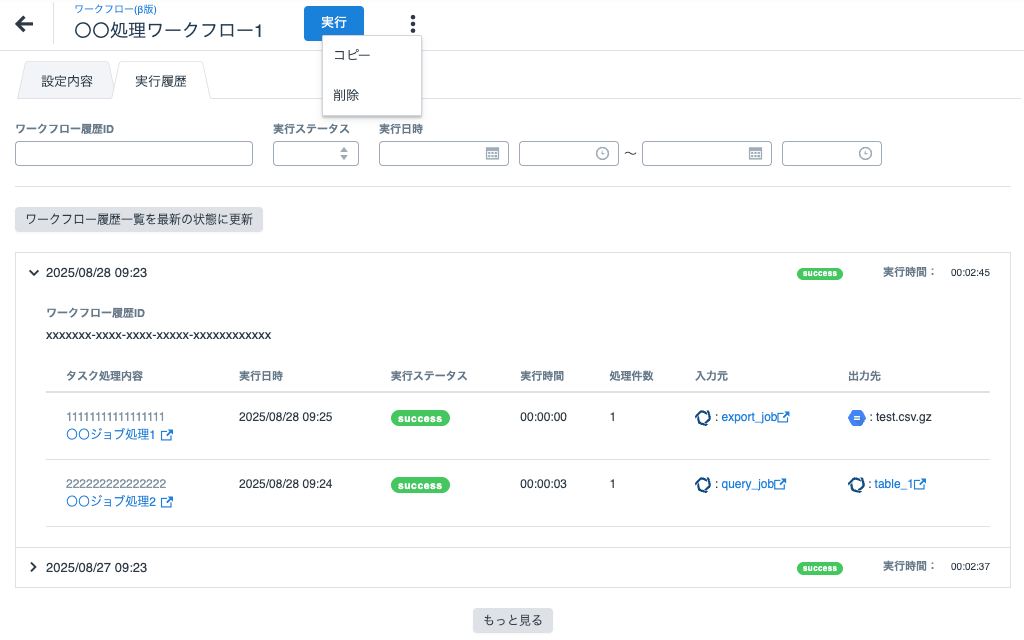Open calendar picker for start date
The image size is (1024, 640).
(492, 153)
